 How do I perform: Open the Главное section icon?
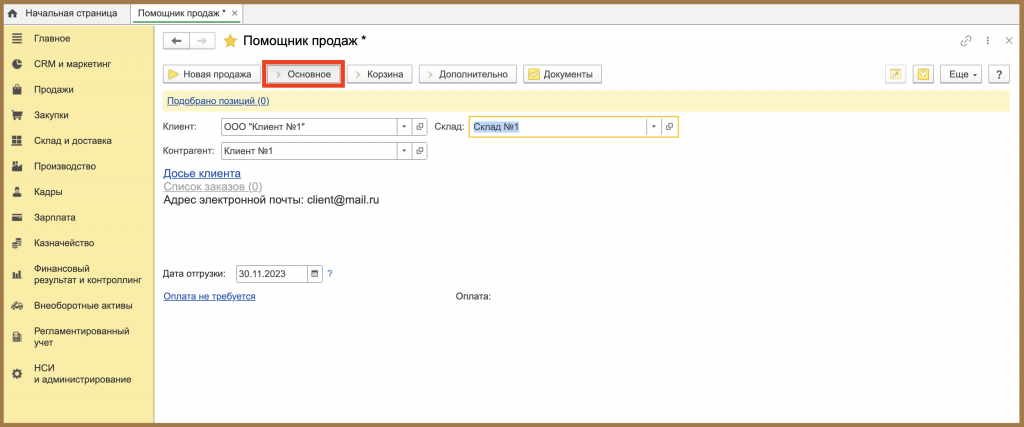click(x=17, y=39)
